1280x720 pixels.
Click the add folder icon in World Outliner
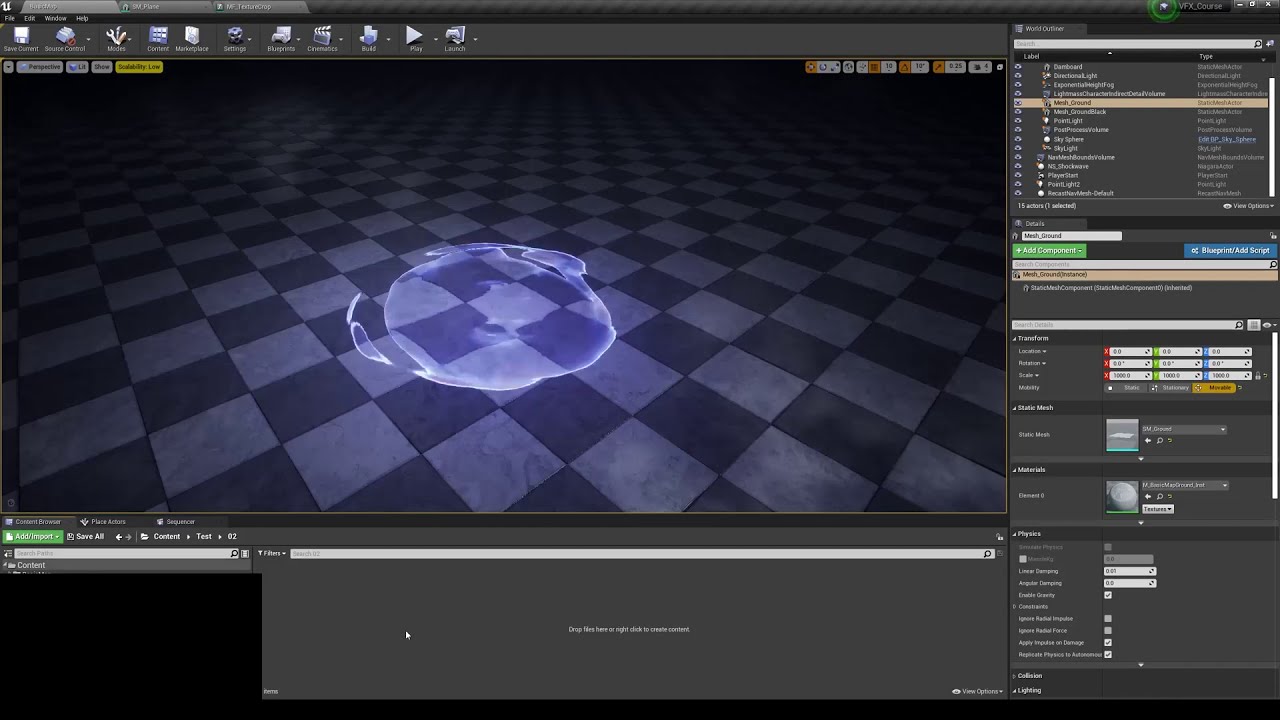click(x=1271, y=44)
